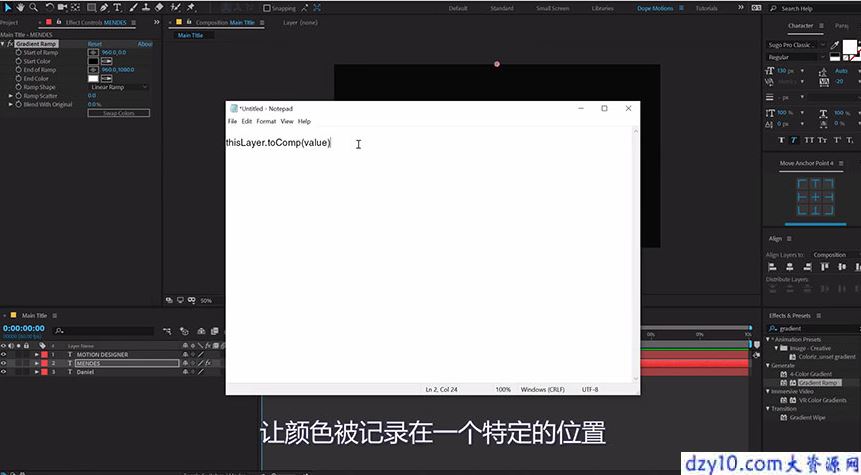Image resolution: width=861 pixels, height=475 pixels.
Task: Select the Zoom magnifier tool
Action: [x=34, y=8]
